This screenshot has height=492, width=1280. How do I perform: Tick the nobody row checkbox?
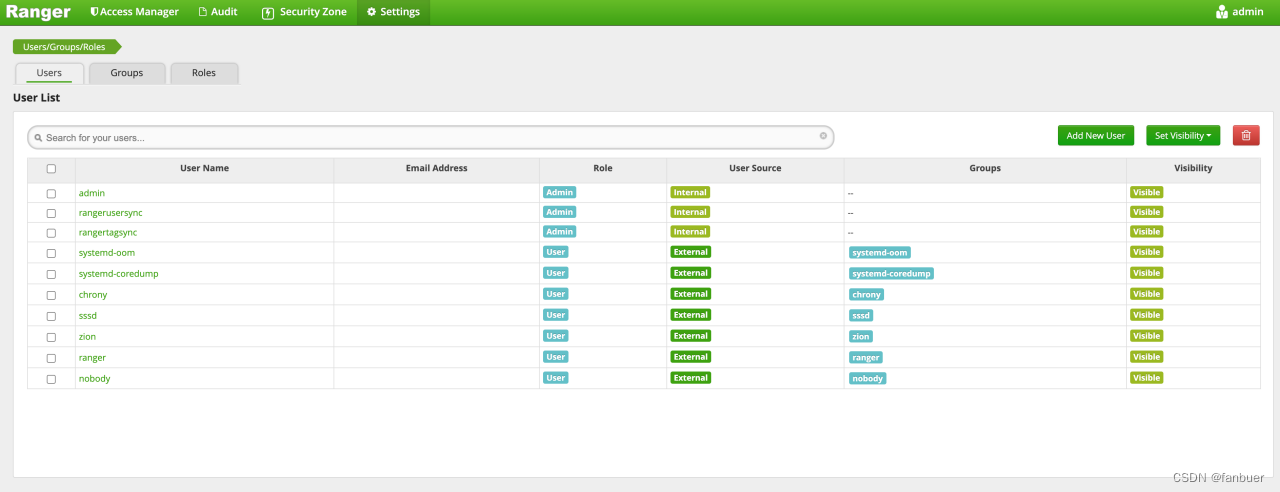(x=51, y=379)
